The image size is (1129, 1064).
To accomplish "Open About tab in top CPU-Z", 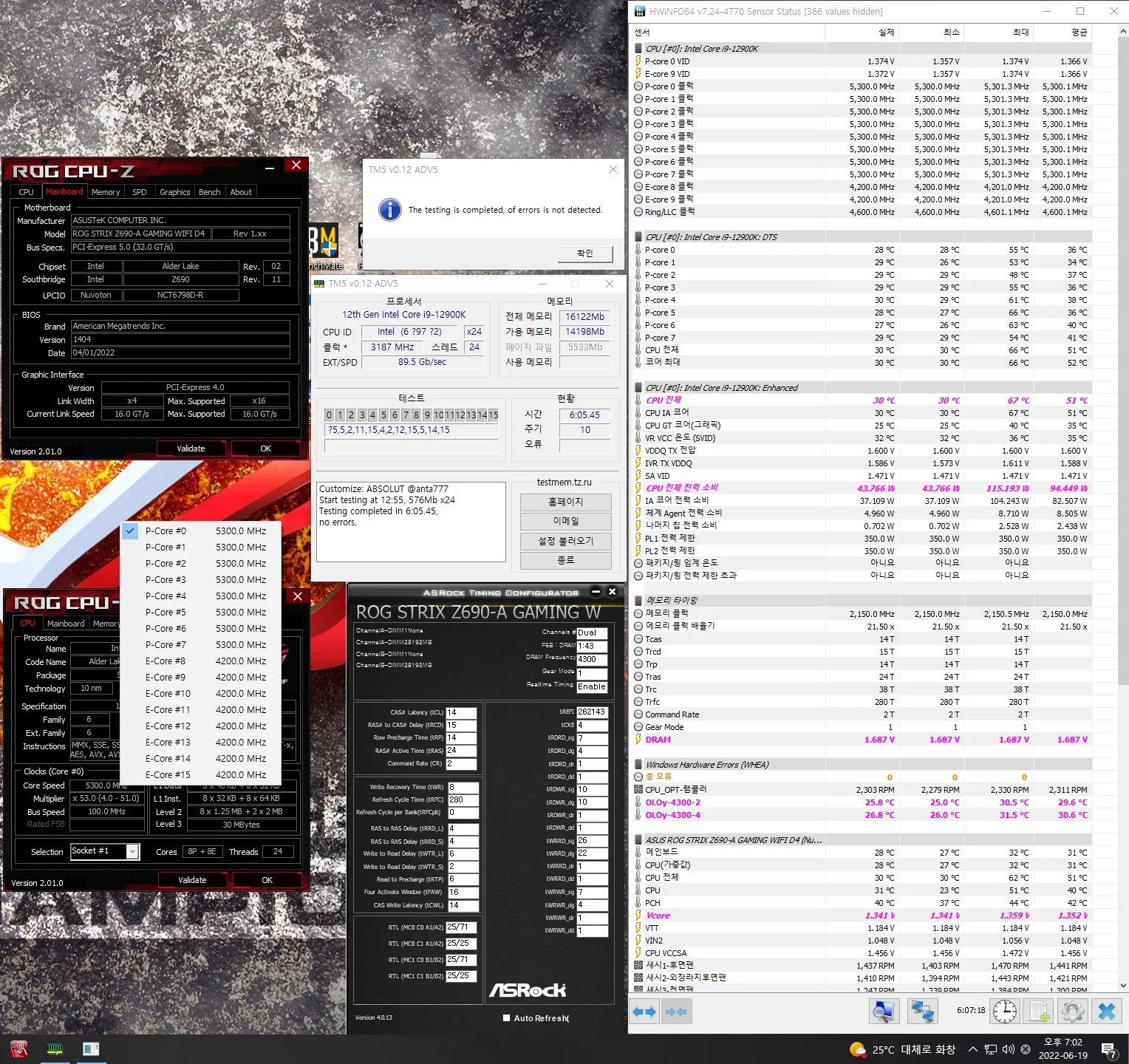I will click(x=241, y=192).
